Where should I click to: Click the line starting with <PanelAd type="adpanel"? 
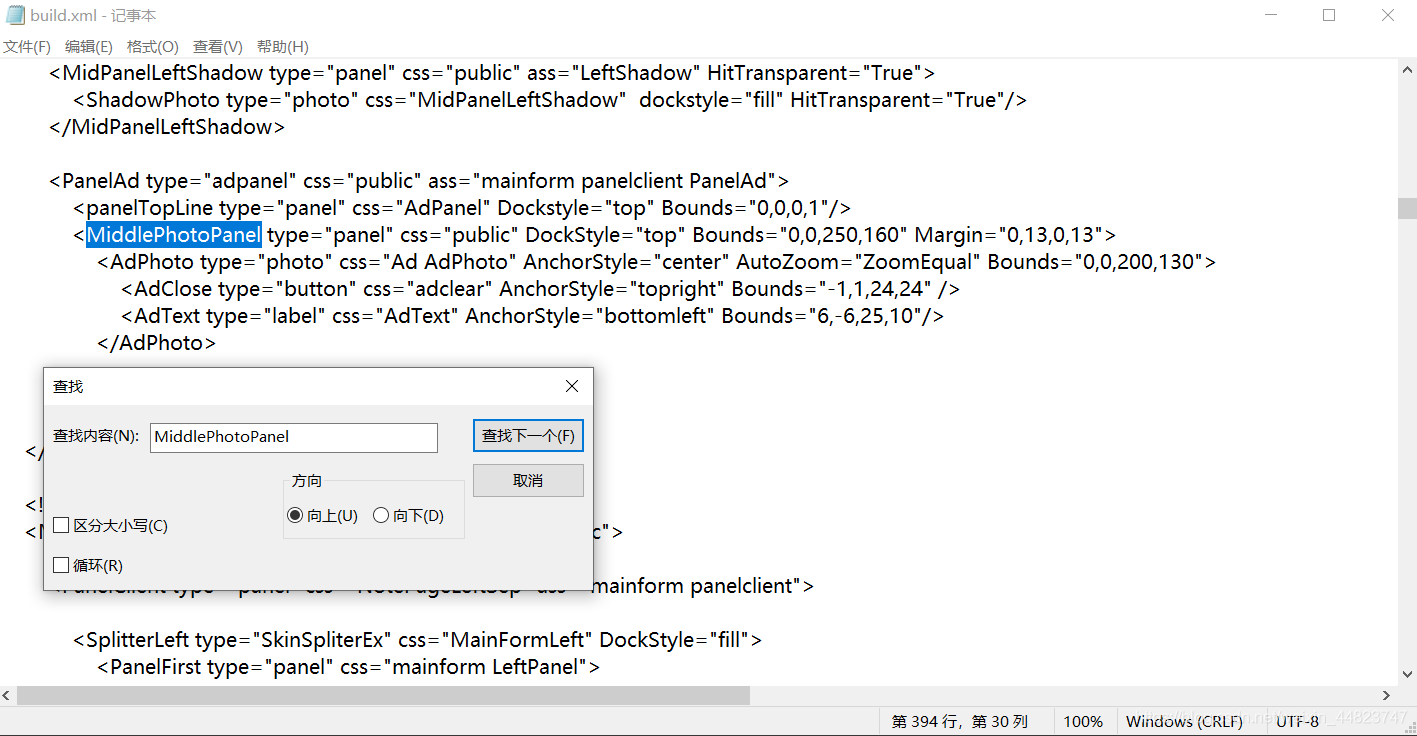(x=419, y=181)
